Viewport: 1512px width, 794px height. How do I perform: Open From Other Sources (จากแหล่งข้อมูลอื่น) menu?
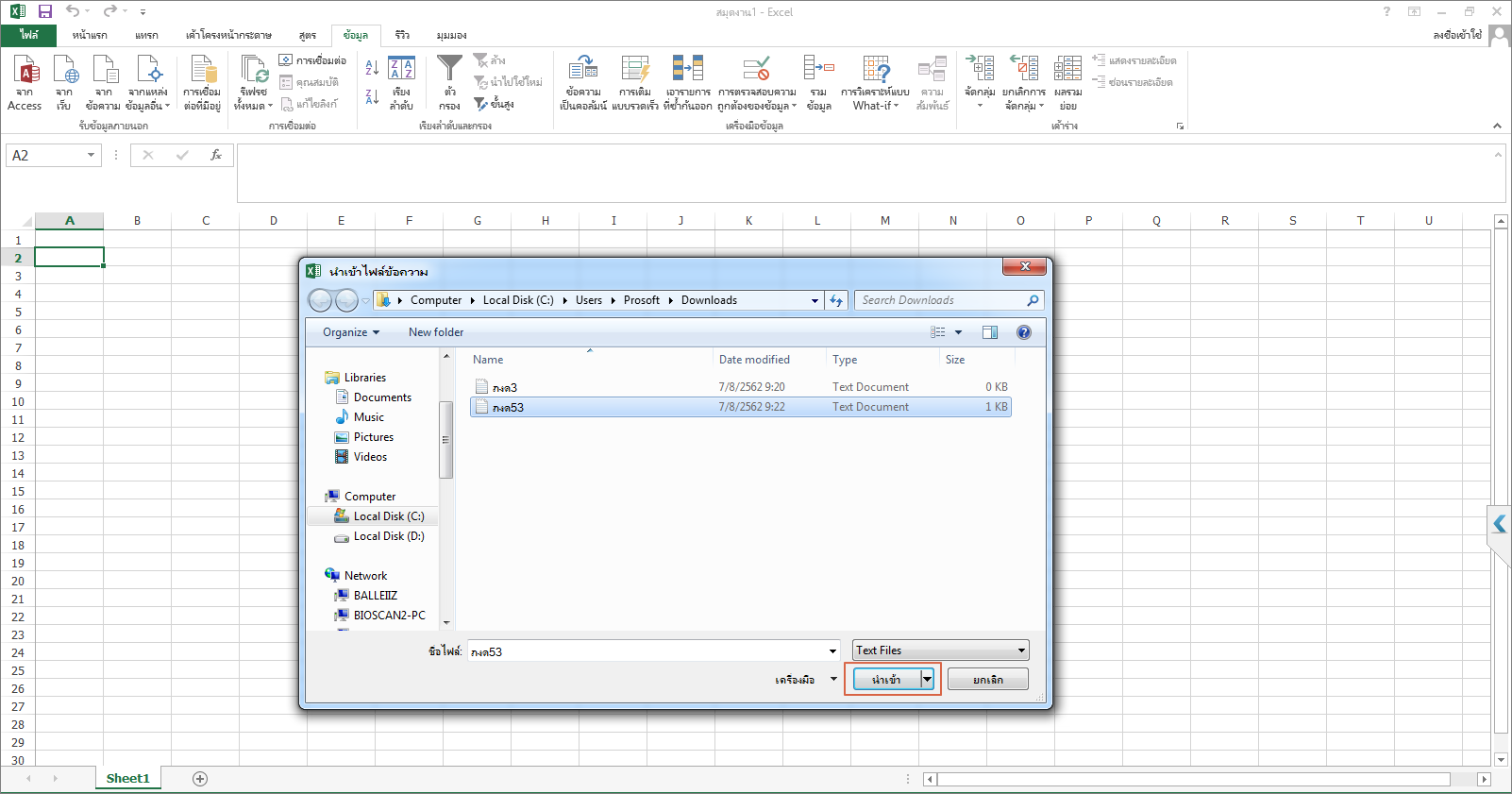point(148,82)
